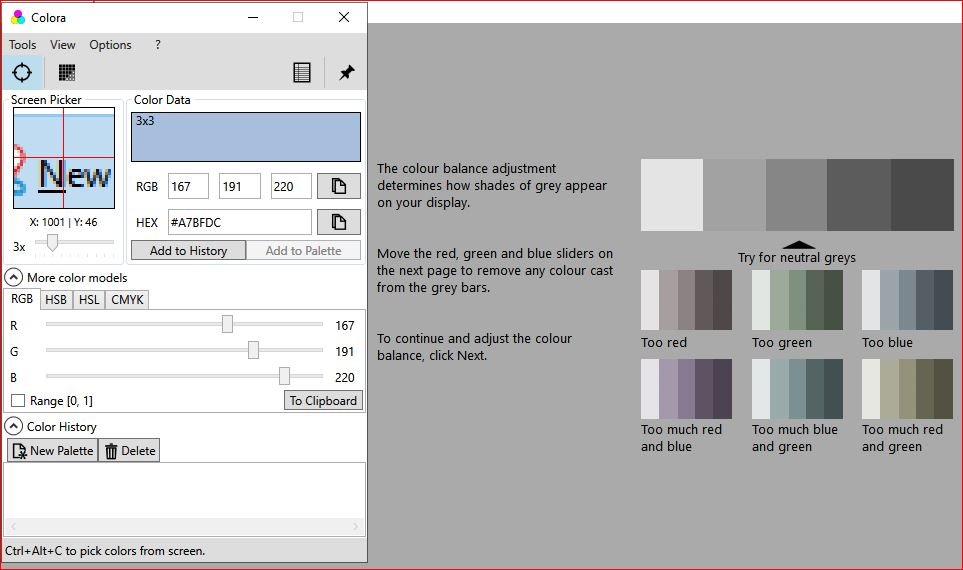Viewport: 963px width, 570px height.
Task: Click the color history horizontal scrollbar
Action: coord(184,526)
